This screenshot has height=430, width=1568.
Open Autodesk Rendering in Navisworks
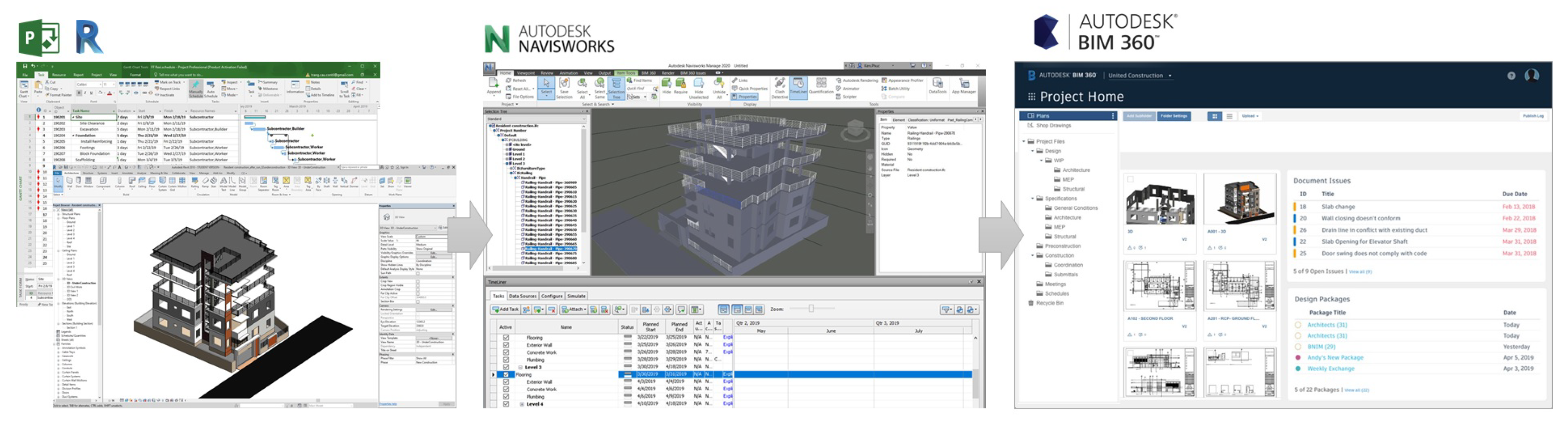(857, 80)
